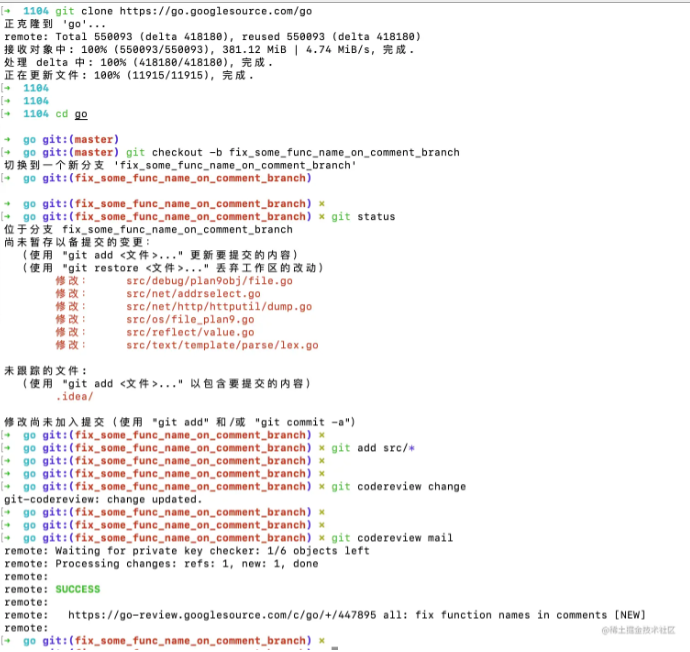This screenshot has height=652, width=690.
Task: Select the 'cd go' command text
Action: [x=71, y=114]
